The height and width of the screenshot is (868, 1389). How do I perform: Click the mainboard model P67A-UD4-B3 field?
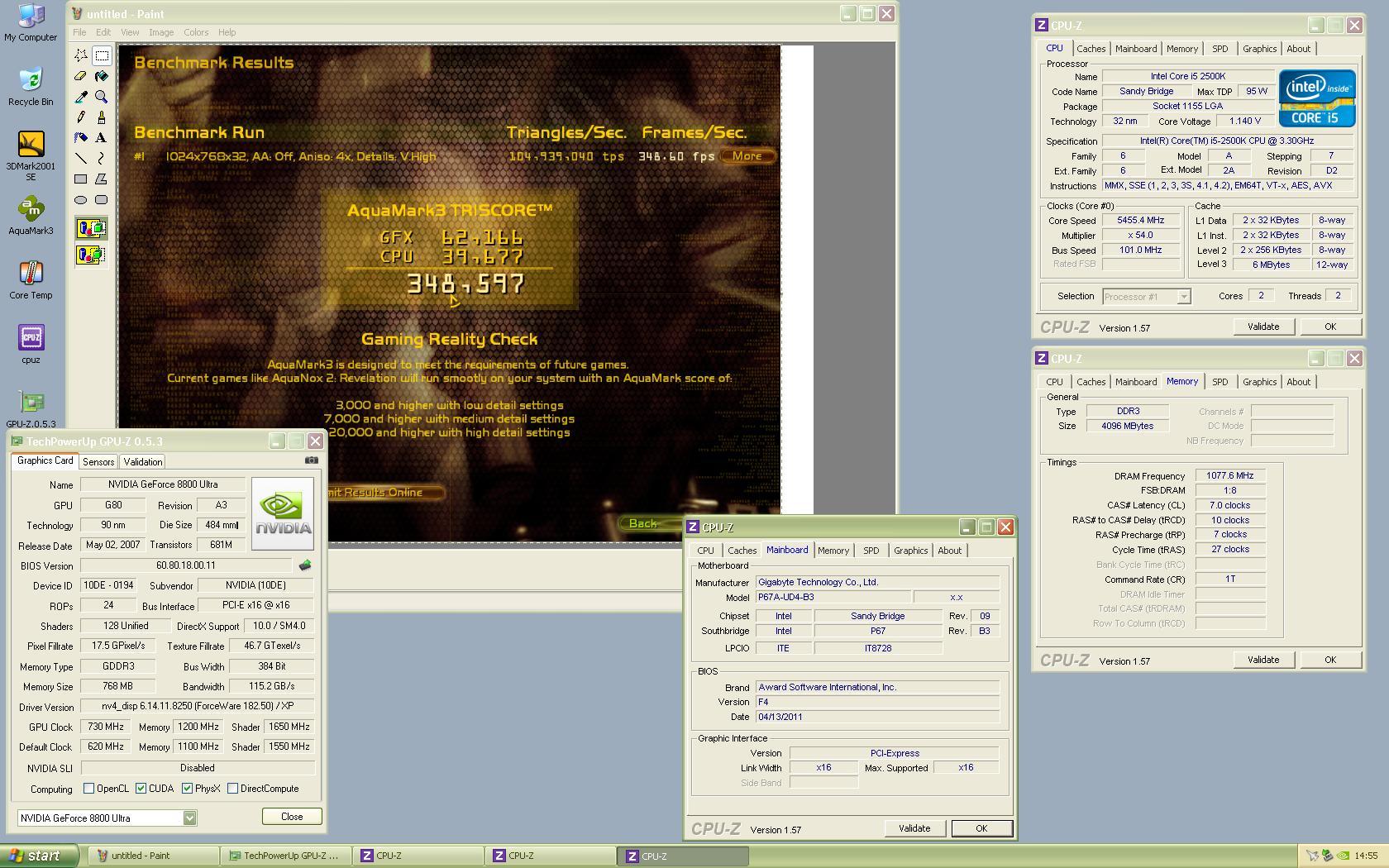833,597
